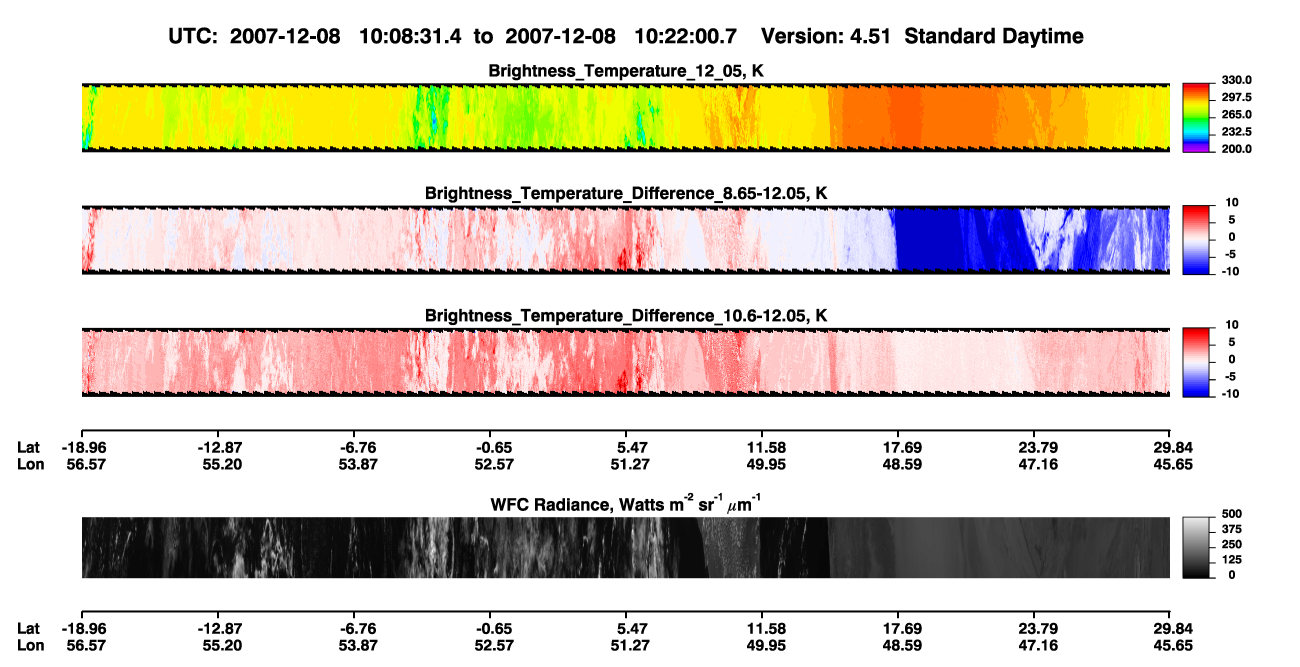The image size is (1300, 667).
Task: Click latitude 17.69 under the 10.6-12.05 panel
Action: (898, 448)
